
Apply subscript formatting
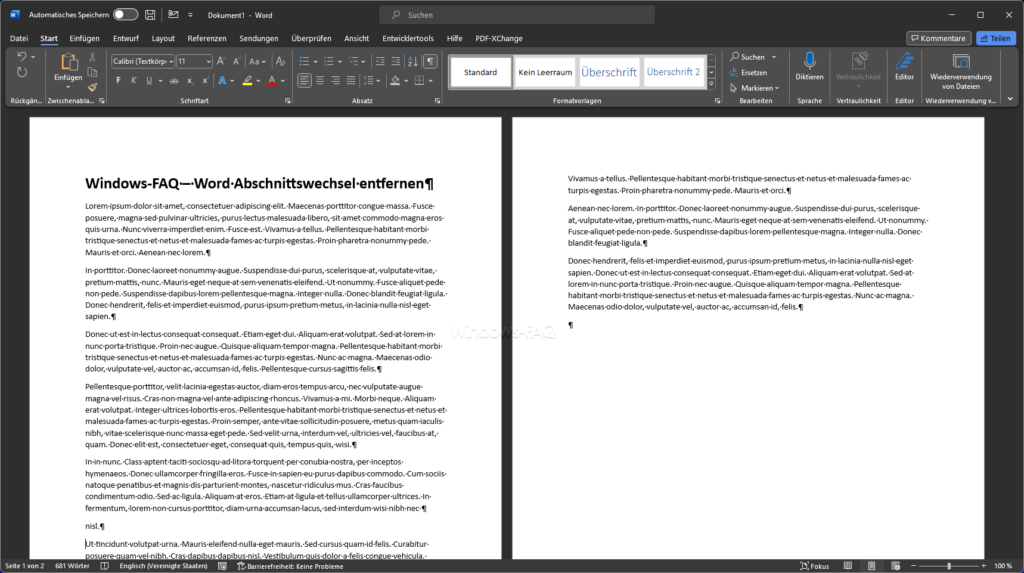click(x=189, y=81)
